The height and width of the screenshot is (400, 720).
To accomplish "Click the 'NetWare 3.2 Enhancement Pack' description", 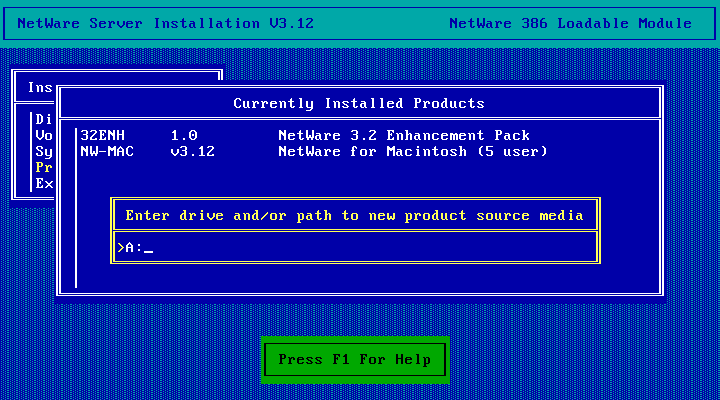I will (404, 135).
